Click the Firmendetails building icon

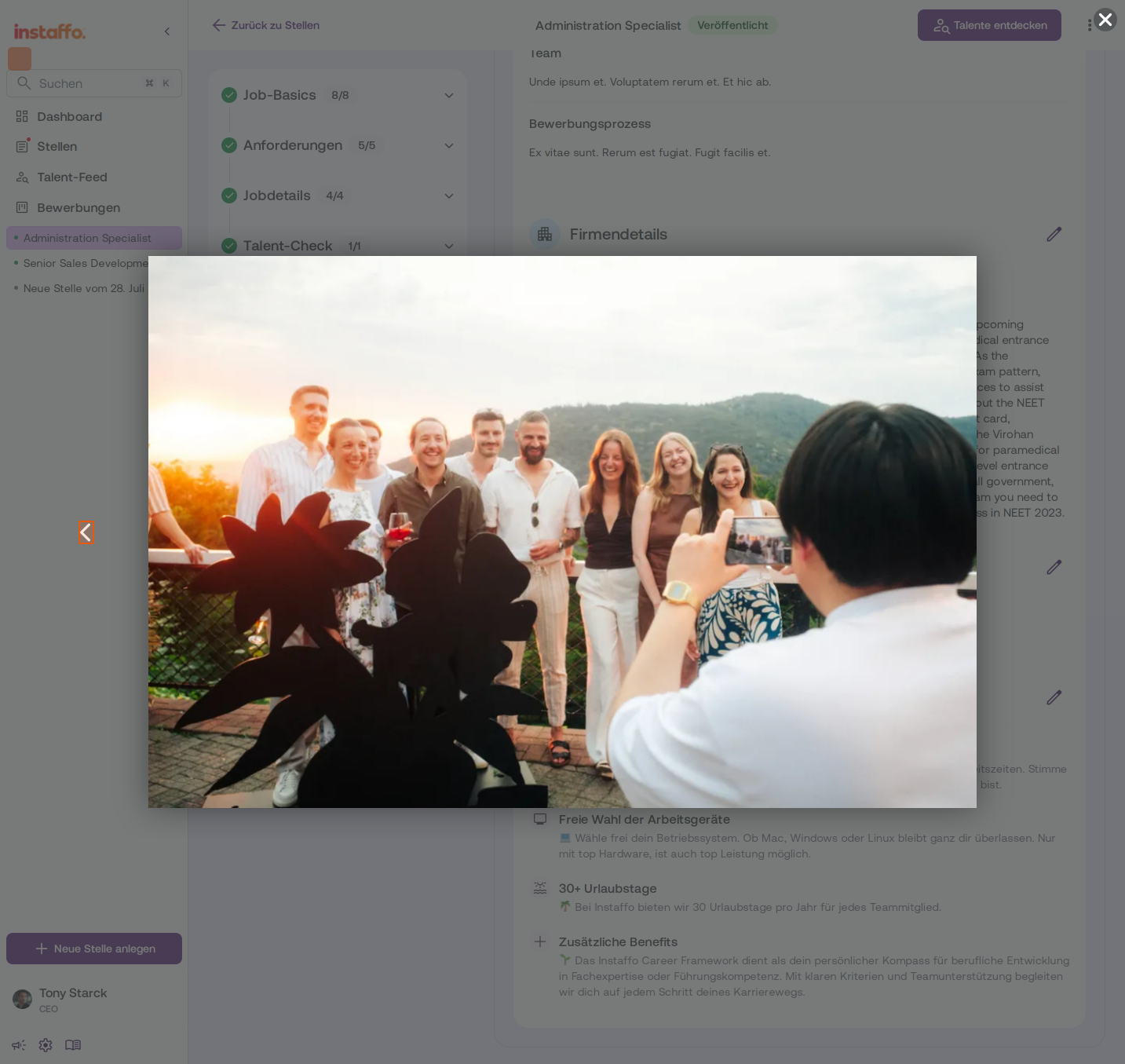(545, 234)
